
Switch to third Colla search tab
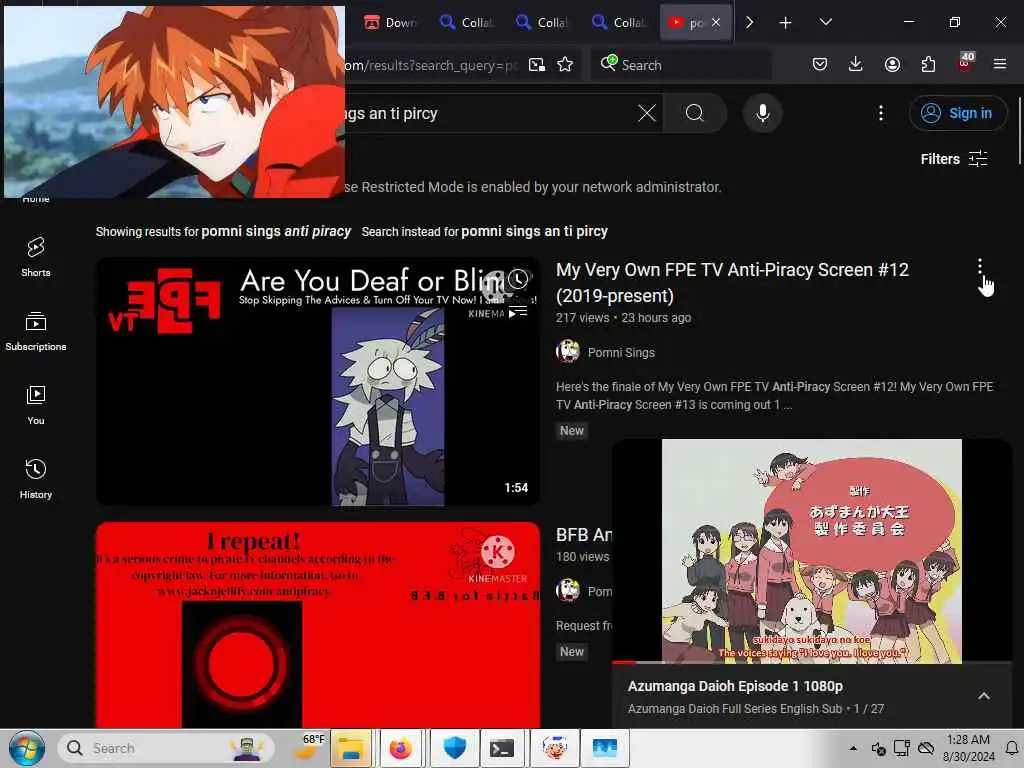618,22
